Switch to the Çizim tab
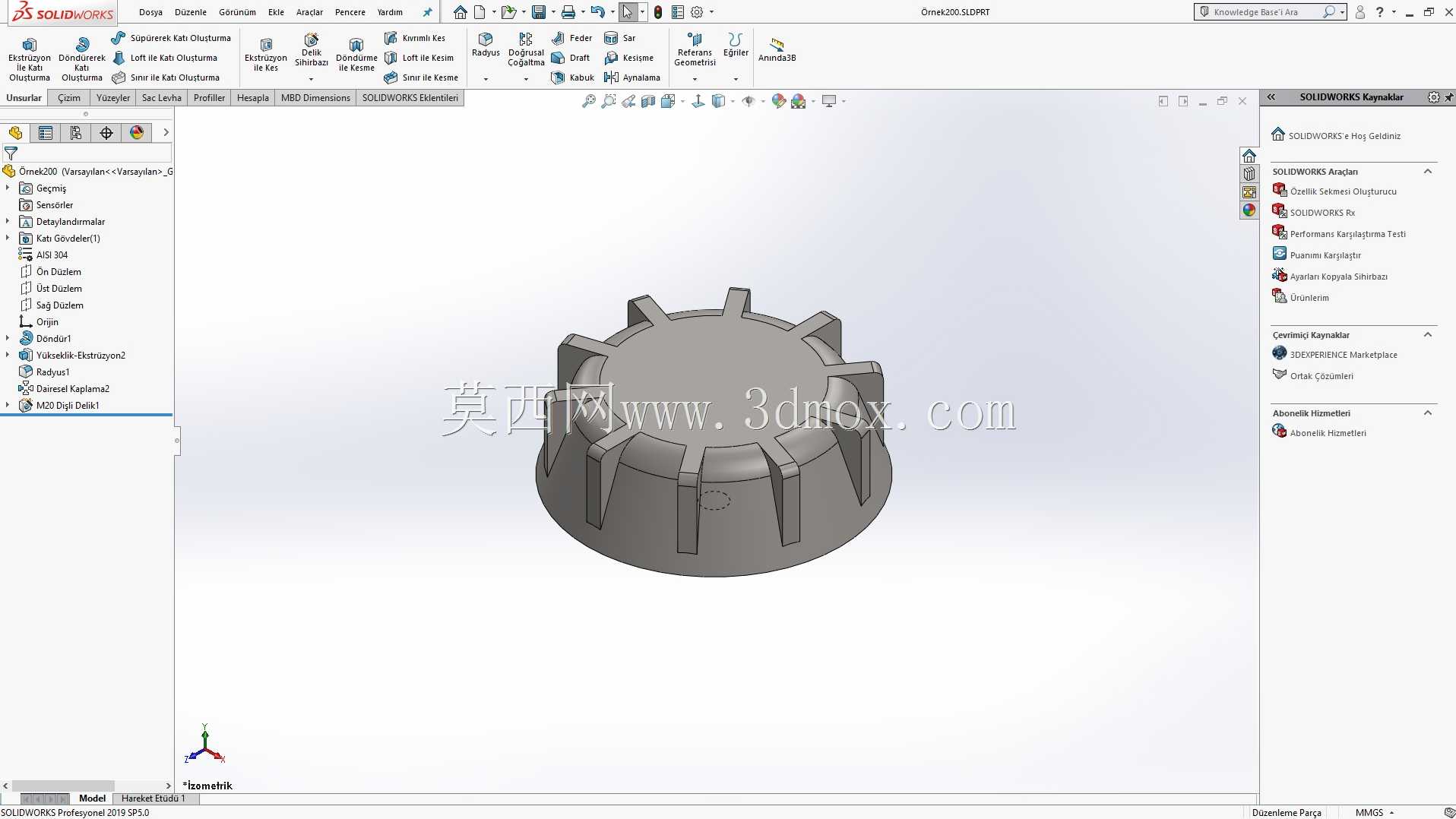The height and width of the screenshot is (819, 1456). tap(69, 98)
